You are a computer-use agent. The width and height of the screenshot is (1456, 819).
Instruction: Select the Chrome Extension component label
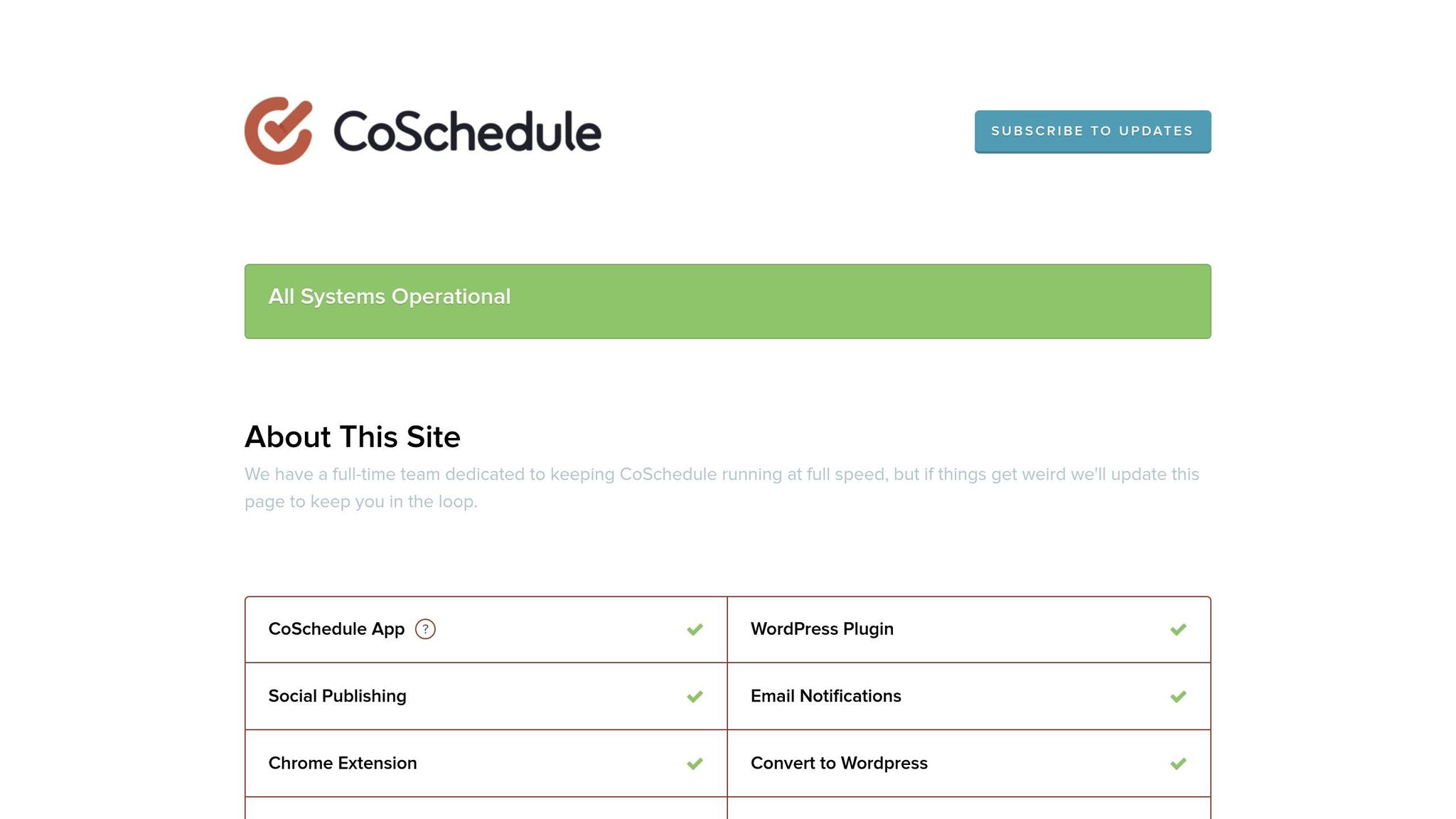coord(343,763)
